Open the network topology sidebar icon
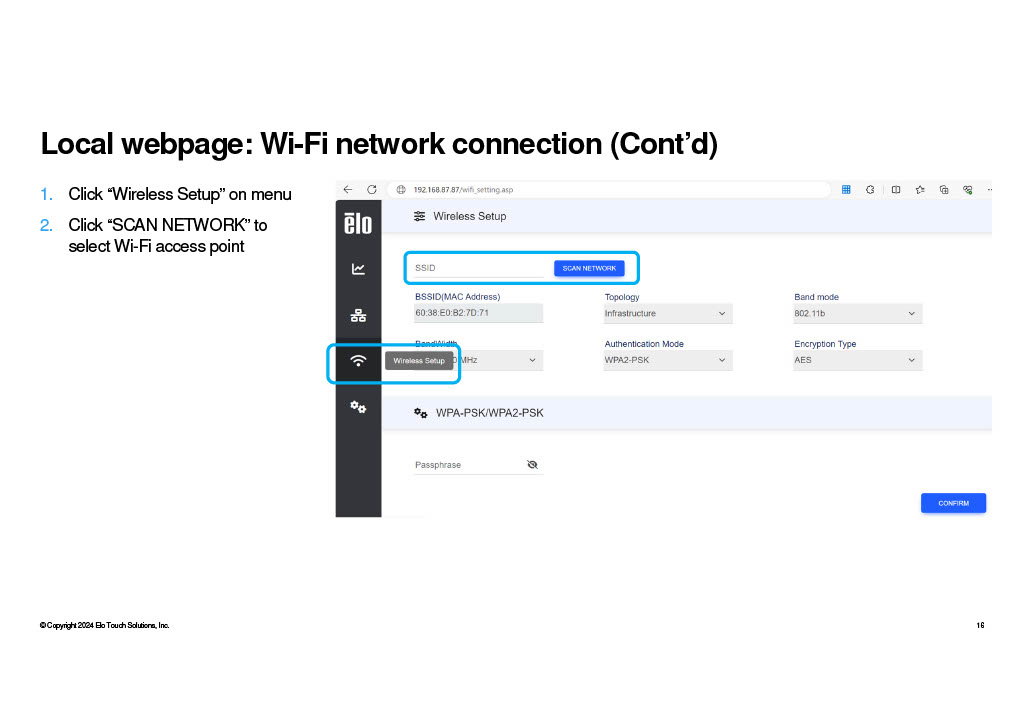 point(358,316)
